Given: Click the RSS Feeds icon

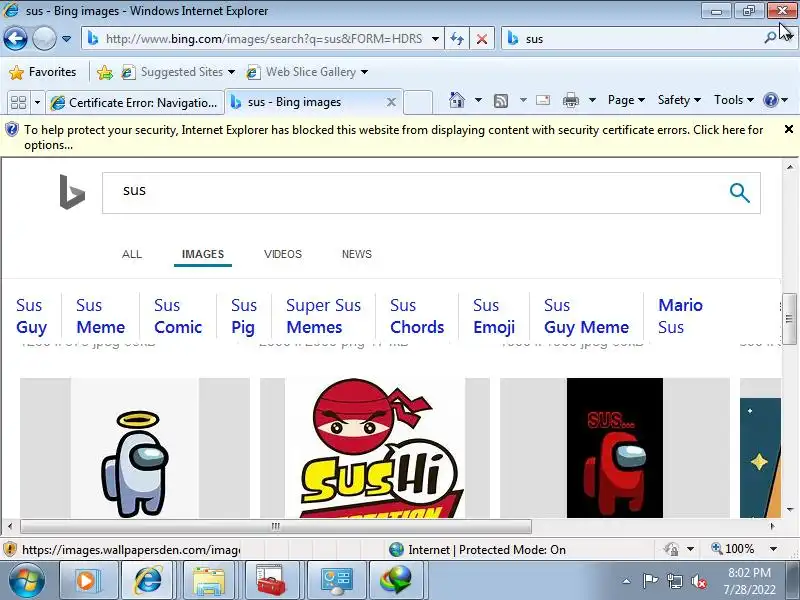Looking at the screenshot, I should tap(501, 101).
